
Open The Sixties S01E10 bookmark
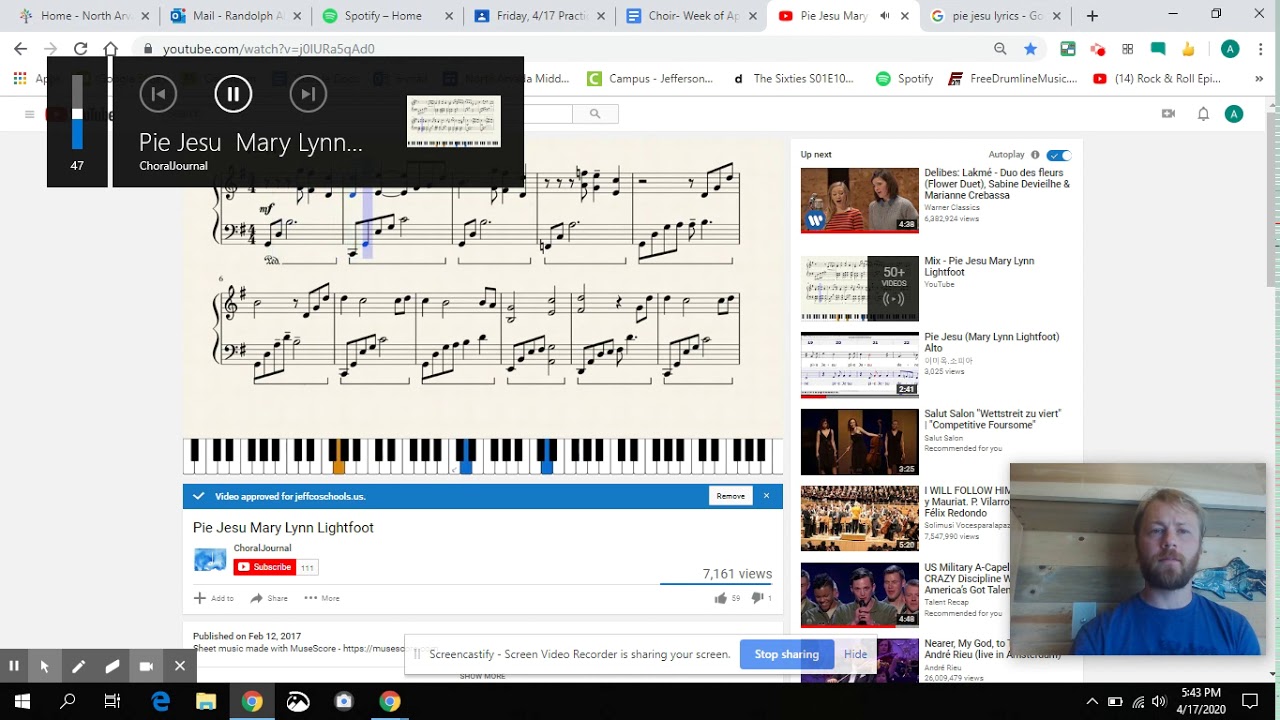(795, 79)
